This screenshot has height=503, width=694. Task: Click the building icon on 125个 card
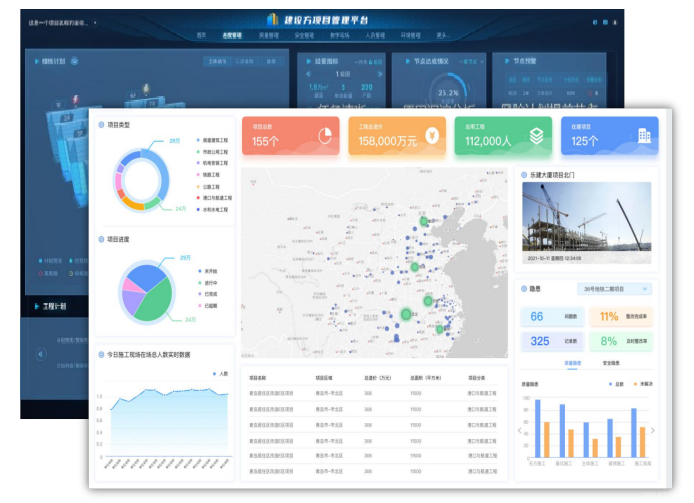pyautogui.click(x=640, y=136)
